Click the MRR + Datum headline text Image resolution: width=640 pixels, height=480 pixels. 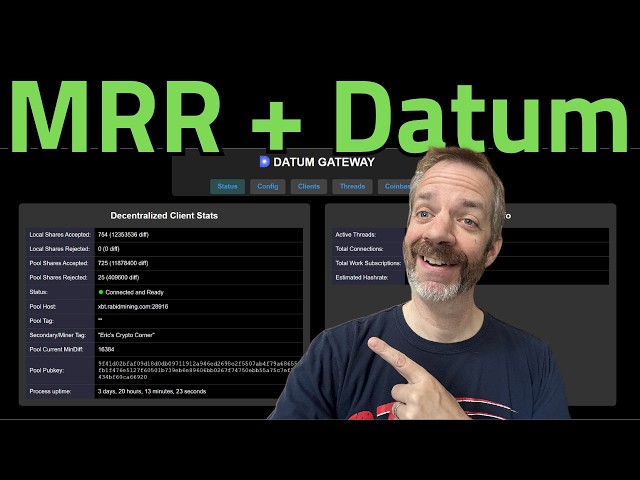click(319, 116)
